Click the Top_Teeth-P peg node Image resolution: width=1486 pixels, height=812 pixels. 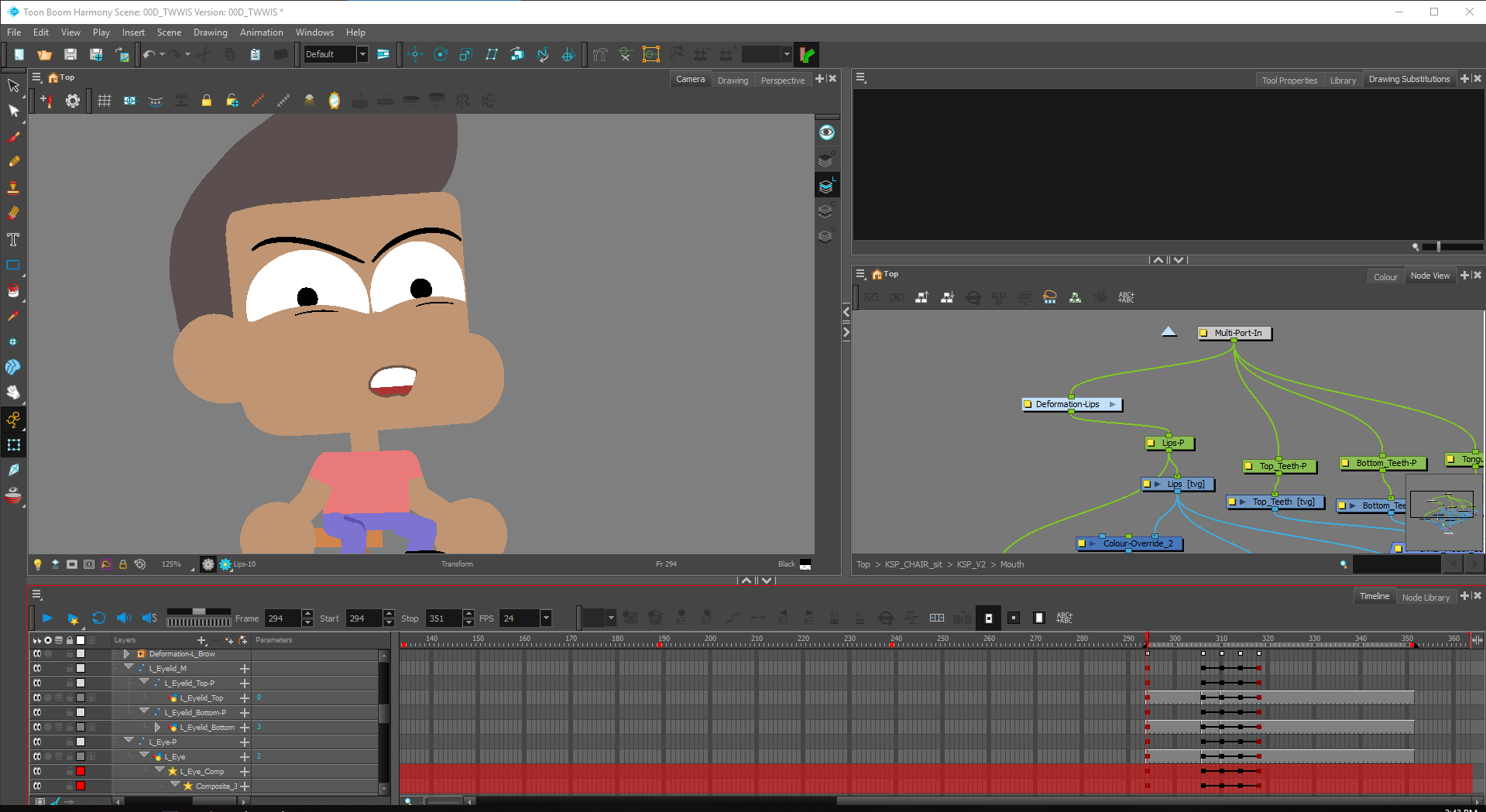point(1278,466)
